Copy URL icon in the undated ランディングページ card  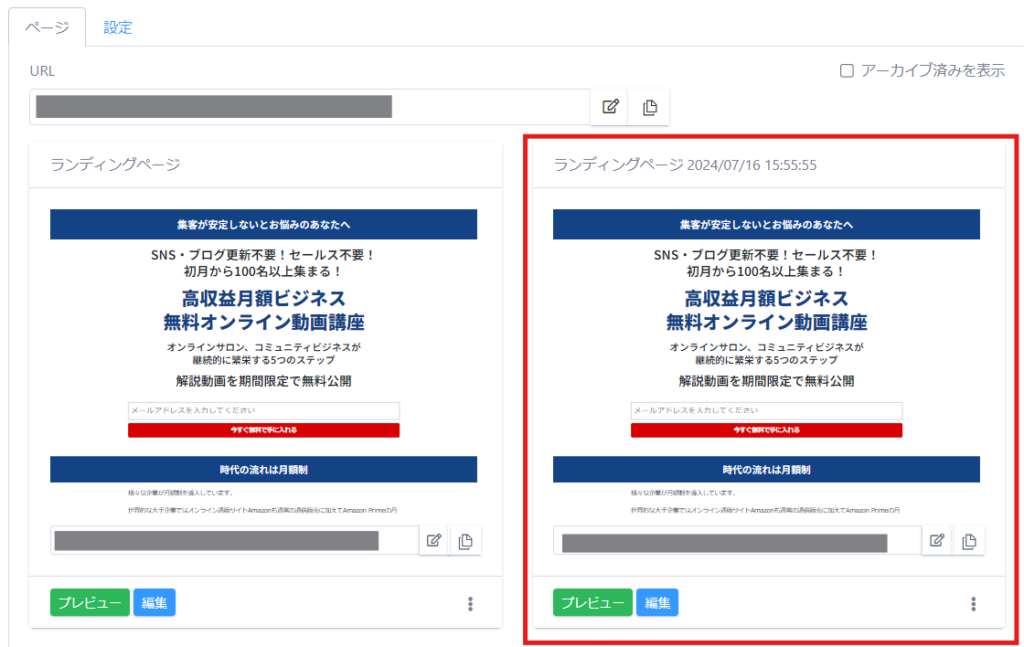coord(466,541)
